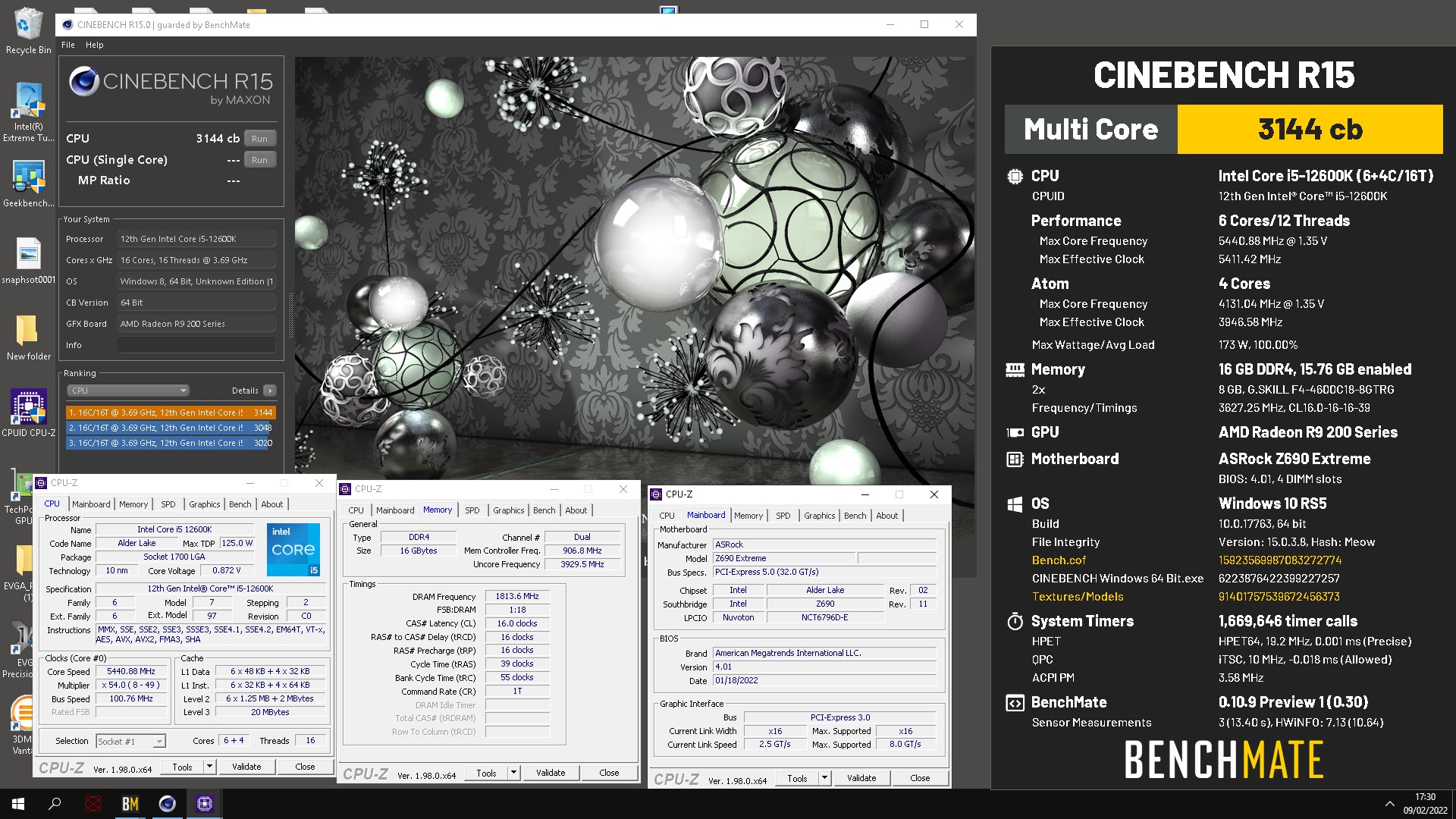The height and width of the screenshot is (819, 1456).
Task: Click Validate in CPU-Z Memory window
Action: 551,773
